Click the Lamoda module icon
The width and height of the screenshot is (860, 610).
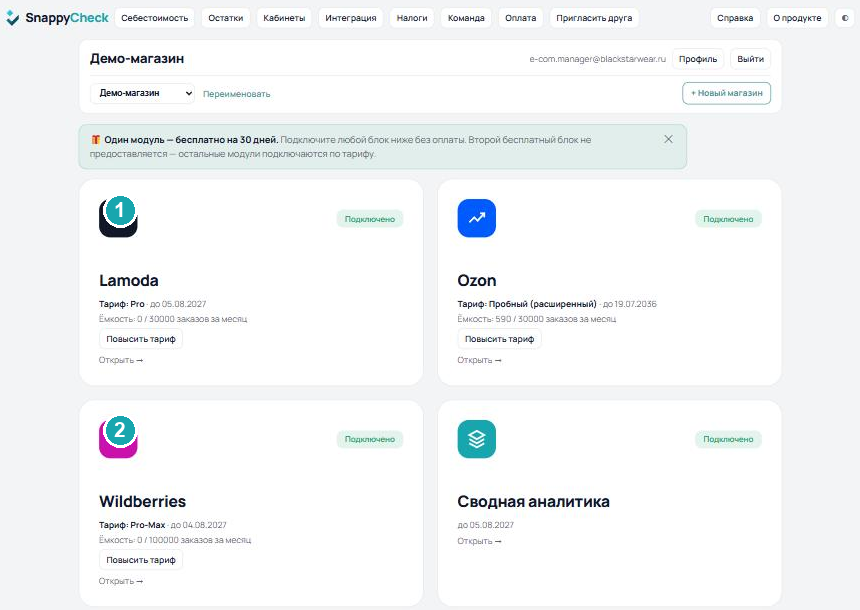118,218
